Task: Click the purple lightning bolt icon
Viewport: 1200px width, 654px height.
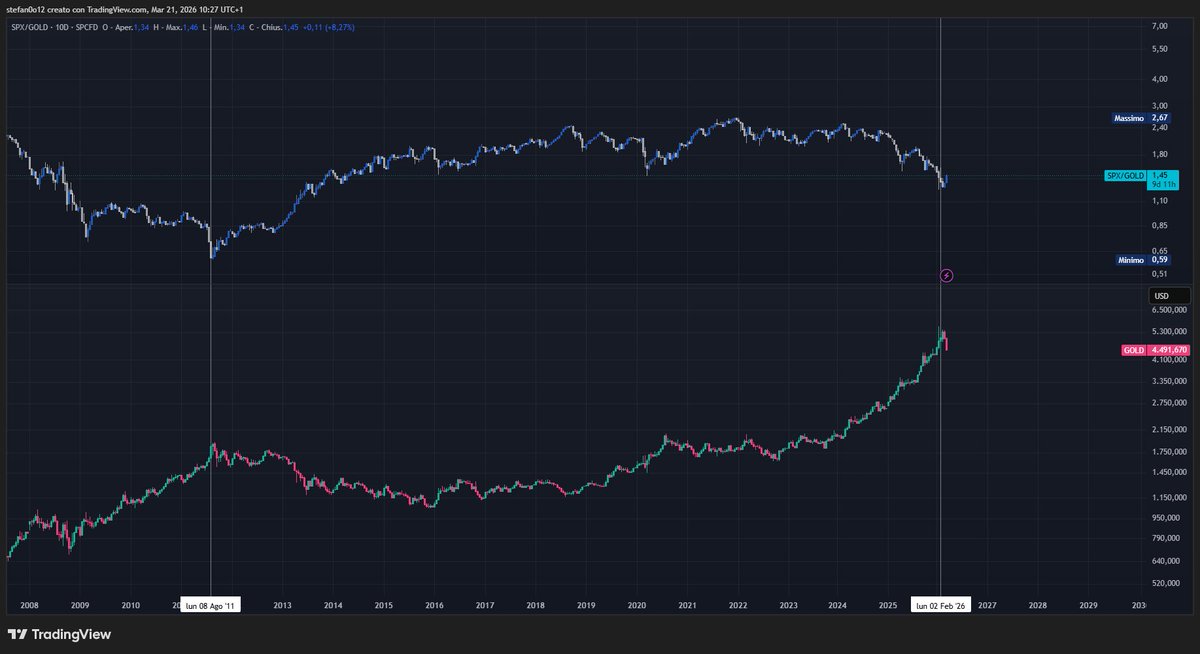Action: pos(947,274)
